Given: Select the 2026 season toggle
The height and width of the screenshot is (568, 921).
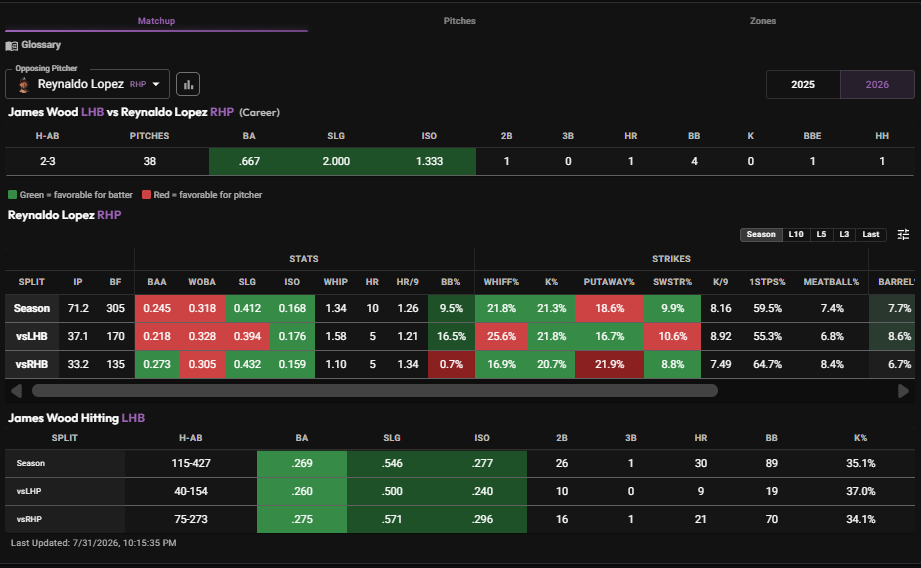Looking at the screenshot, I should pos(877,85).
